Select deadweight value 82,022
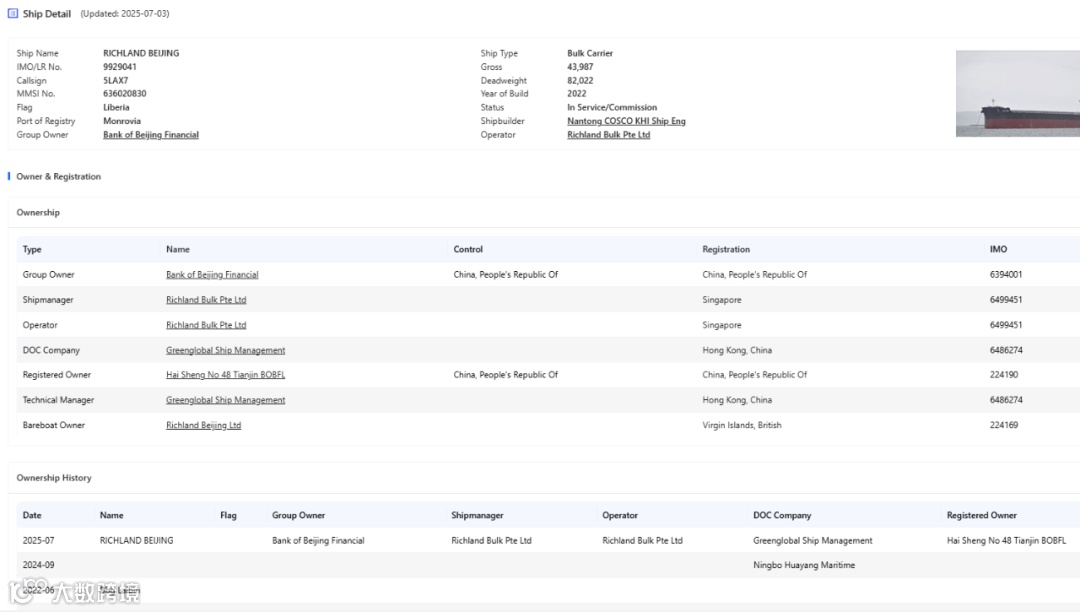The image size is (1080, 612). [x=580, y=81]
